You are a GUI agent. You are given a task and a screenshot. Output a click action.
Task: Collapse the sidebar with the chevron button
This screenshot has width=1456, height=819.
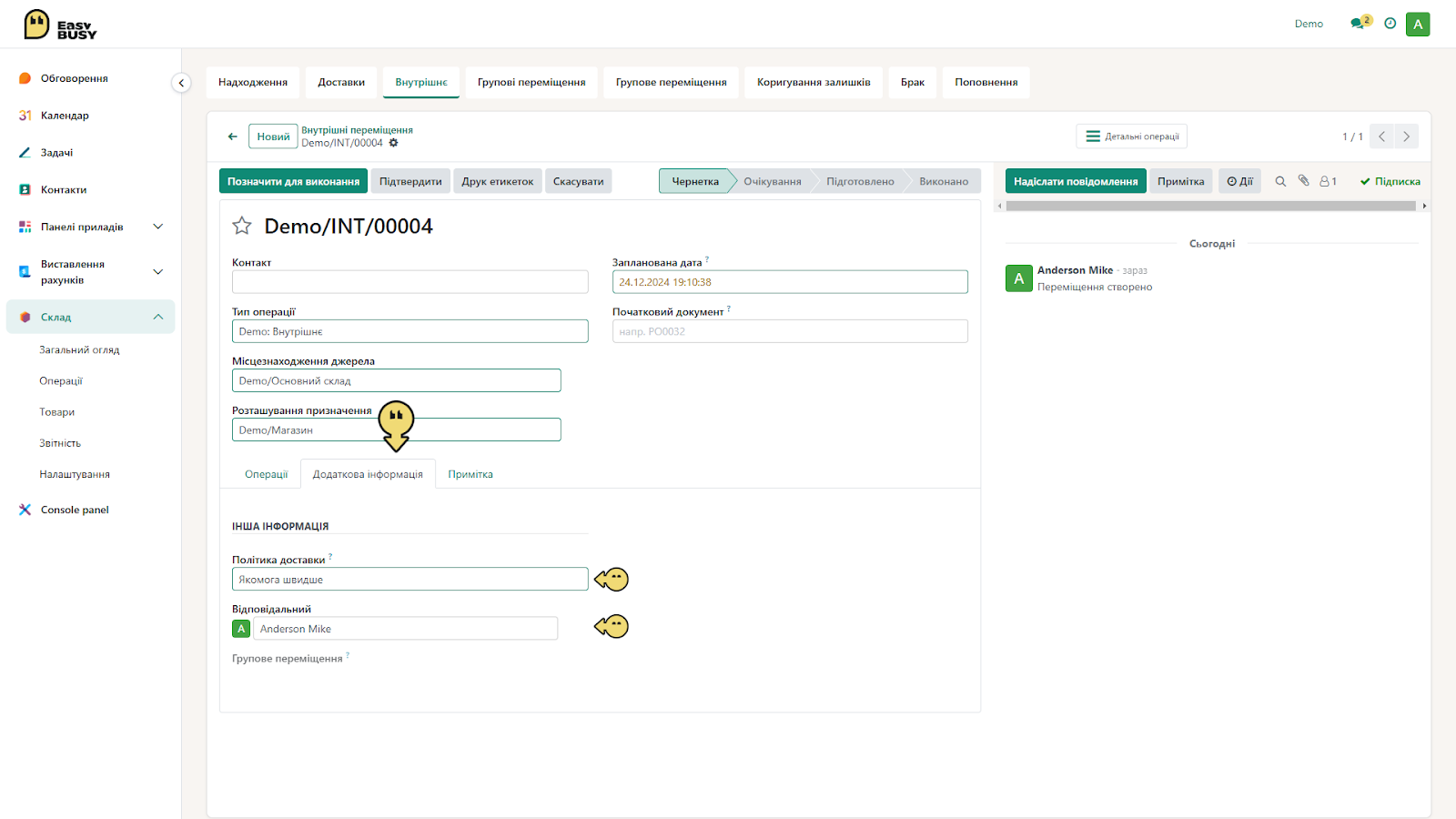181,83
